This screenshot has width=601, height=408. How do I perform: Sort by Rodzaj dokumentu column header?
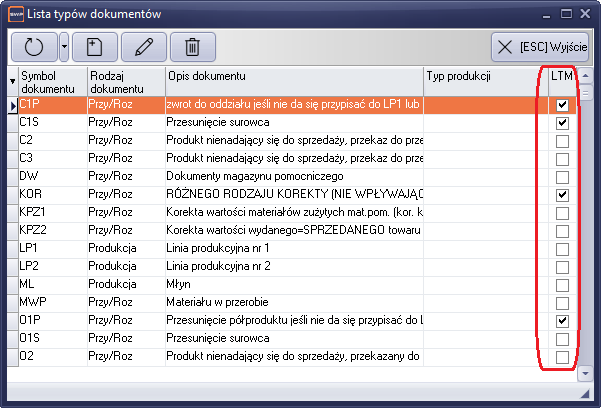coord(124,82)
